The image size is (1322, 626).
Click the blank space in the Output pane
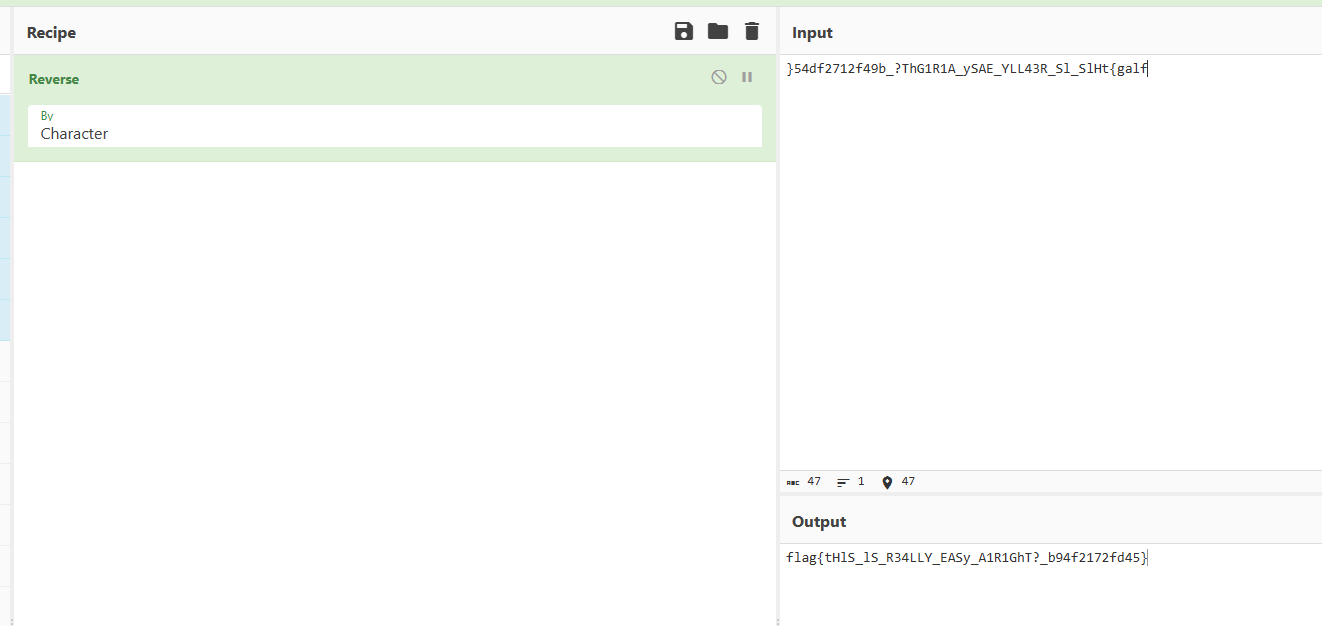[x=1050, y=595]
